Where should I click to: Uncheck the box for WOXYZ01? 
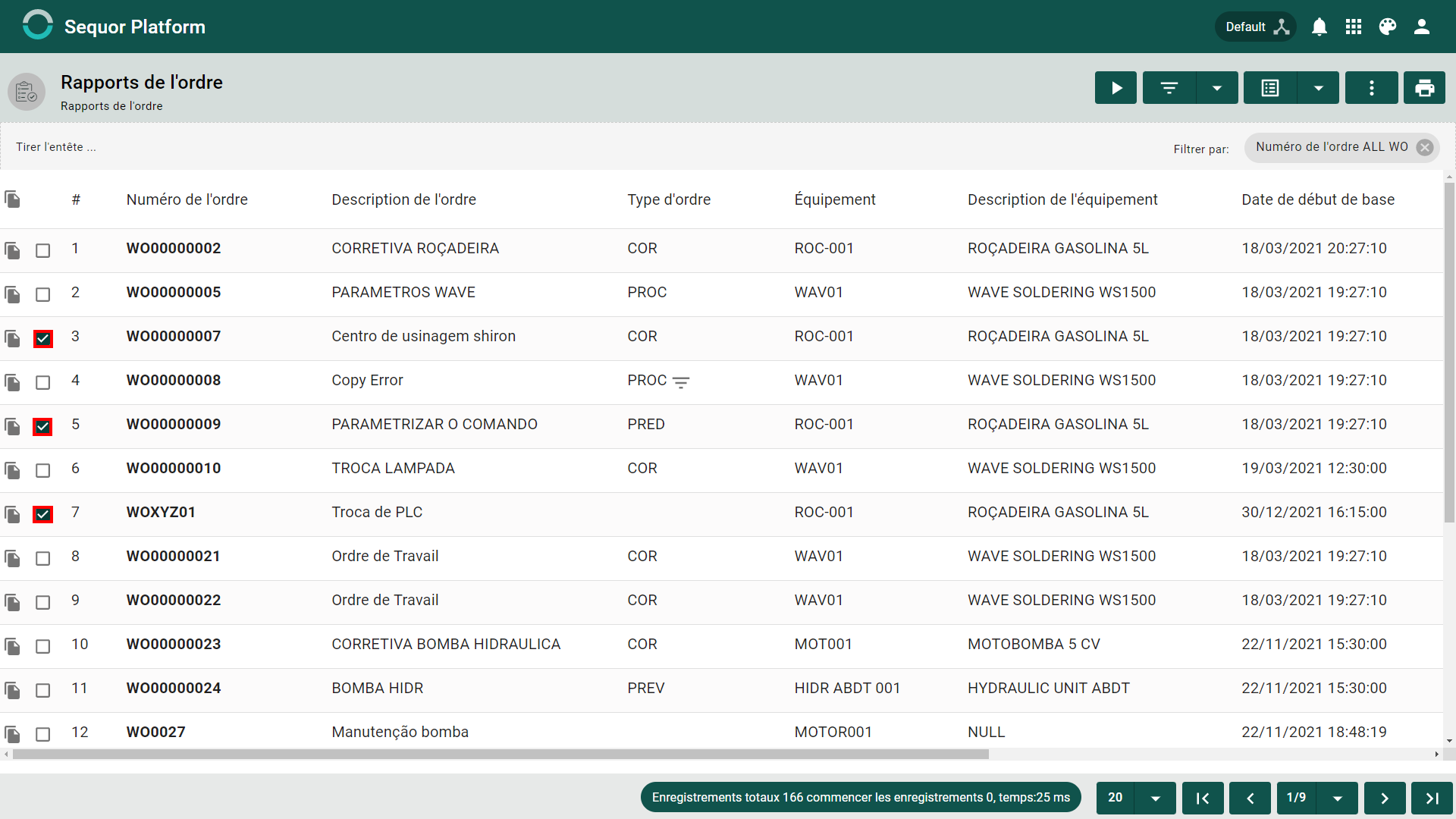[x=43, y=514]
